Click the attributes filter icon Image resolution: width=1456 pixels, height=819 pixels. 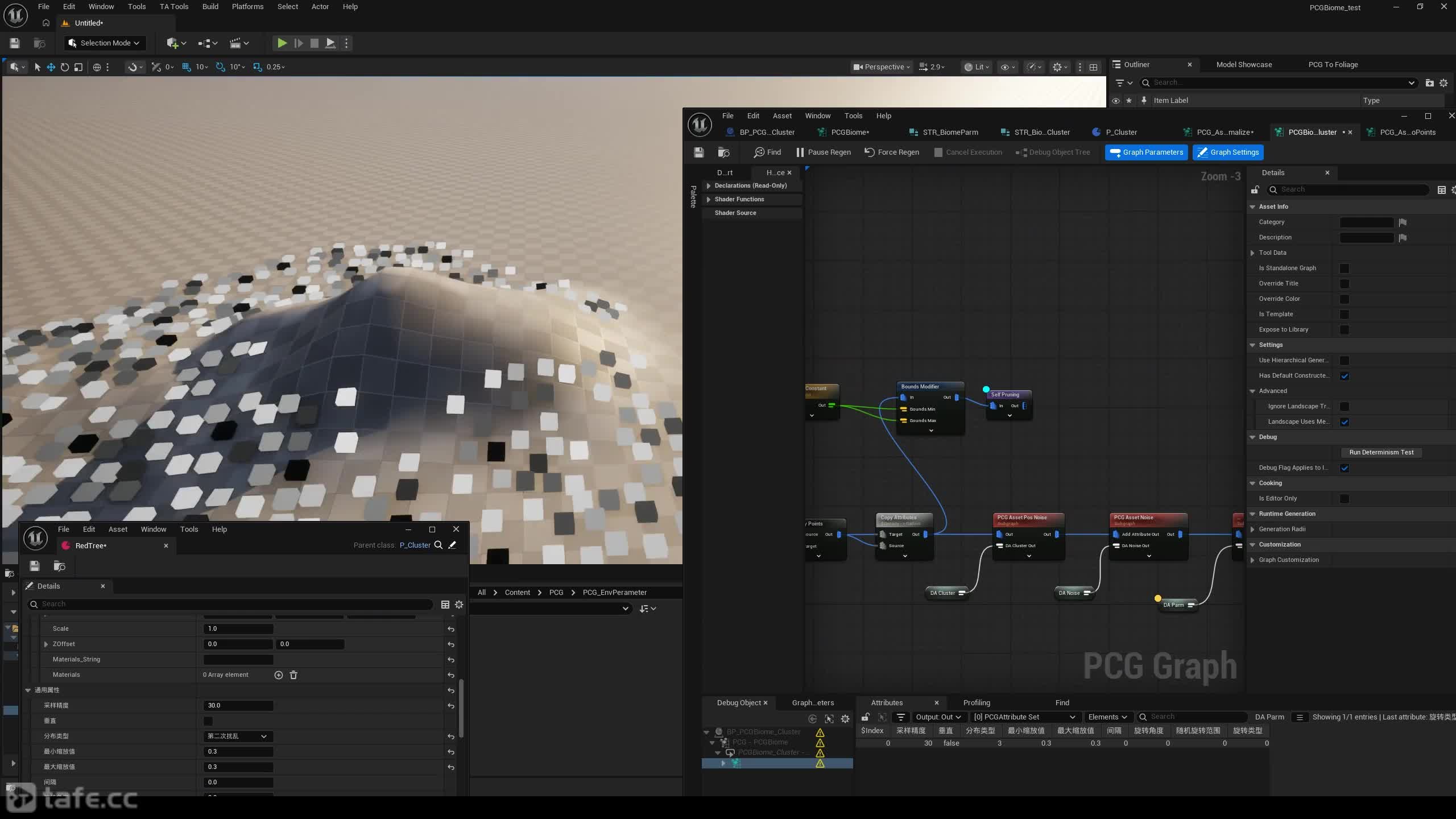tap(900, 717)
